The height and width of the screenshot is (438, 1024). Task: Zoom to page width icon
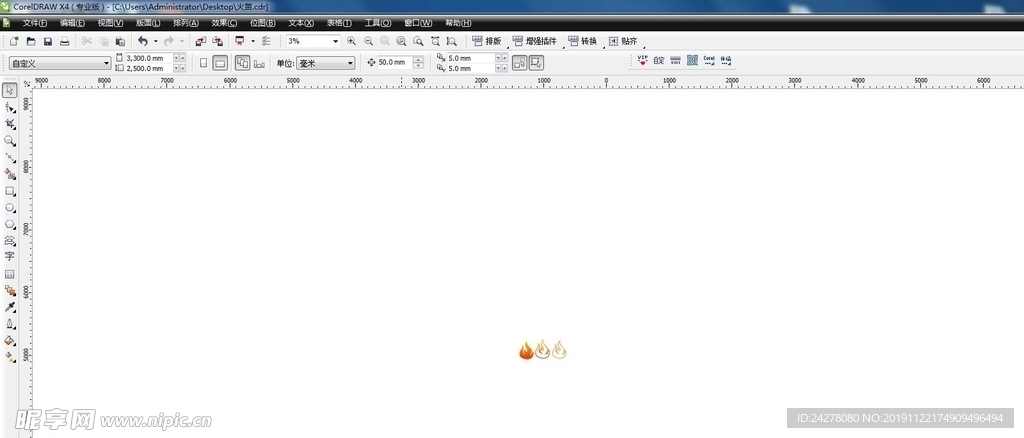[435, 41]
